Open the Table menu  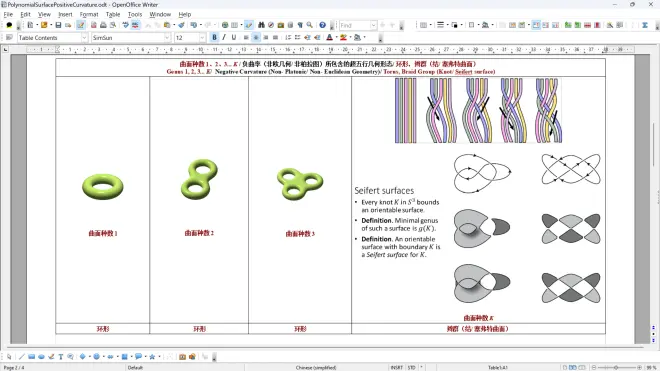tap(113, 14)
